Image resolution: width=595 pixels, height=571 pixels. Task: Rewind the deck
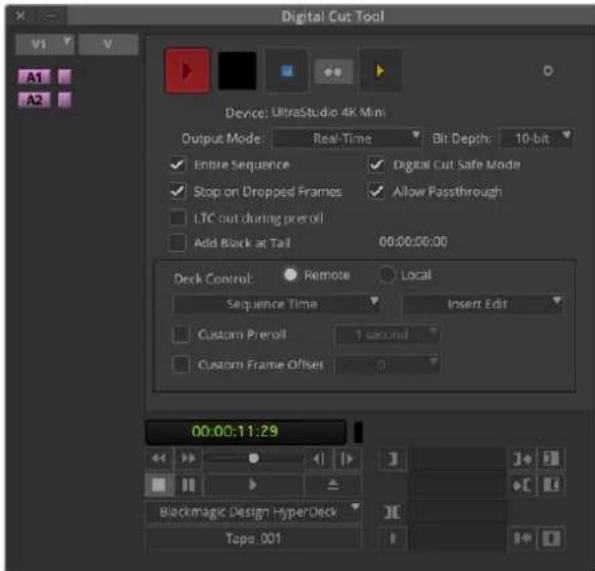(159, 459)
